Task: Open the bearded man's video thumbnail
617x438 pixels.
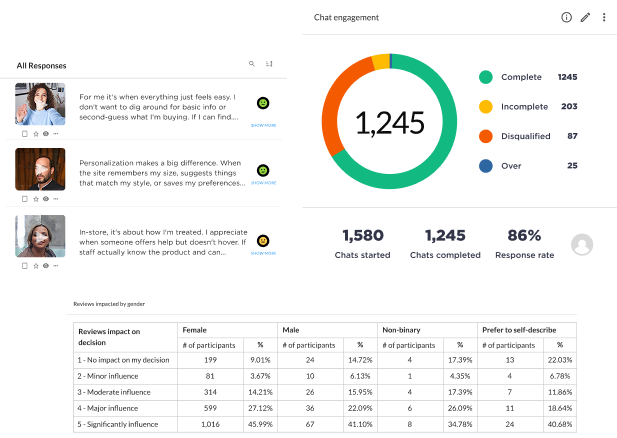Action: (x=40, y=169)
